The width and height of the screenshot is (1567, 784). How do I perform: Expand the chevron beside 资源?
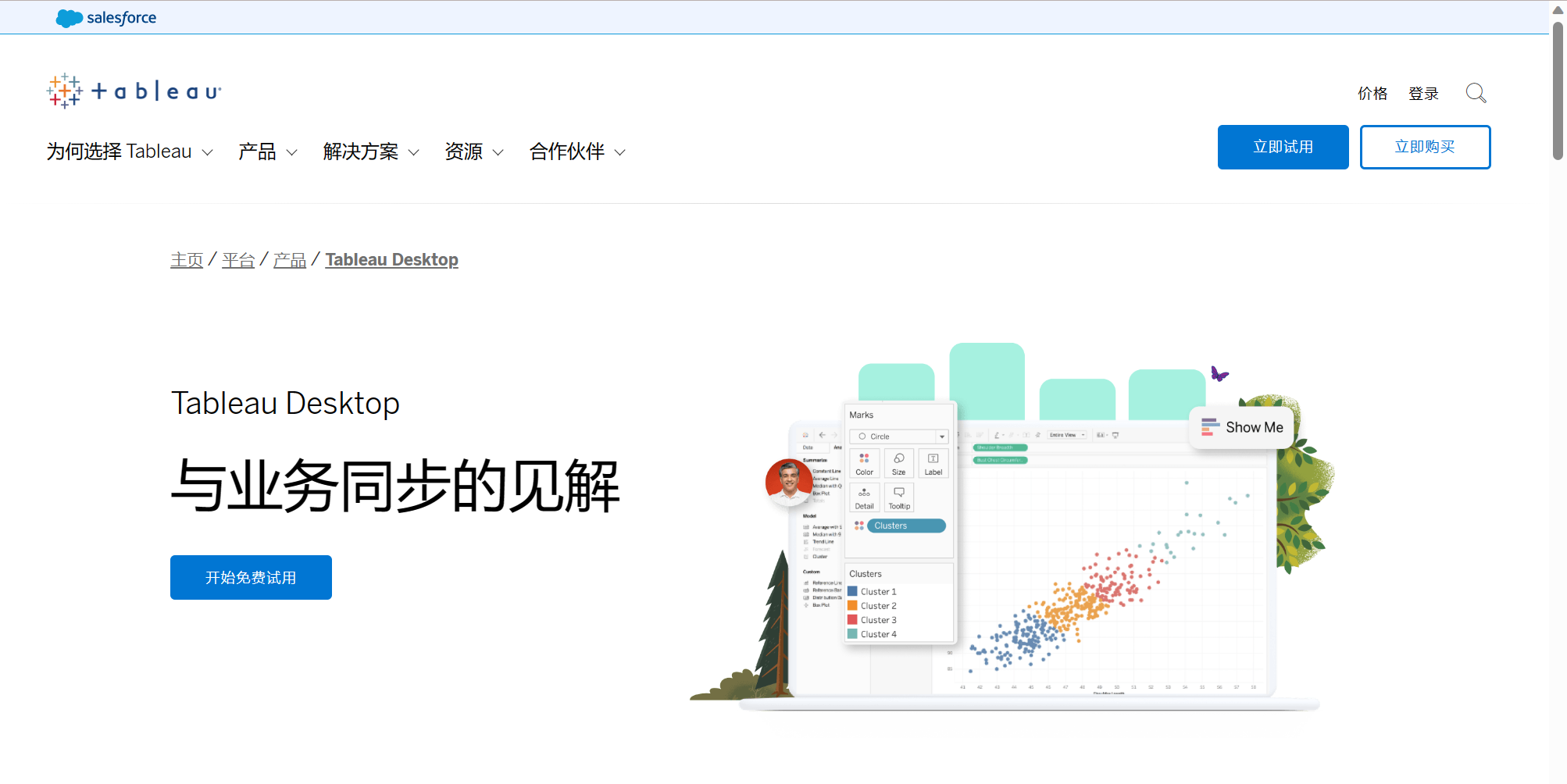point(498,152)
